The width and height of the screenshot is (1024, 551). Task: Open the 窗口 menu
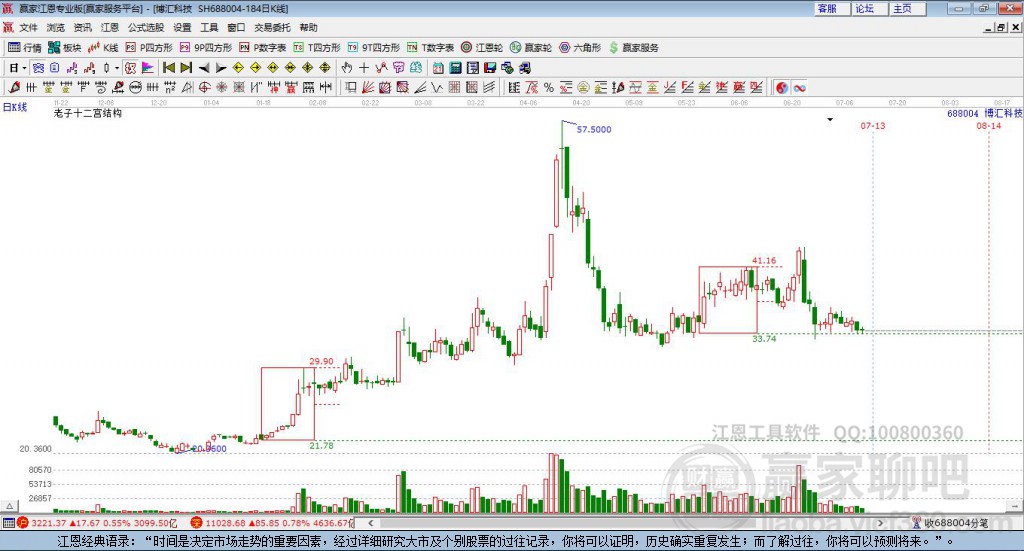pos(236,27)
